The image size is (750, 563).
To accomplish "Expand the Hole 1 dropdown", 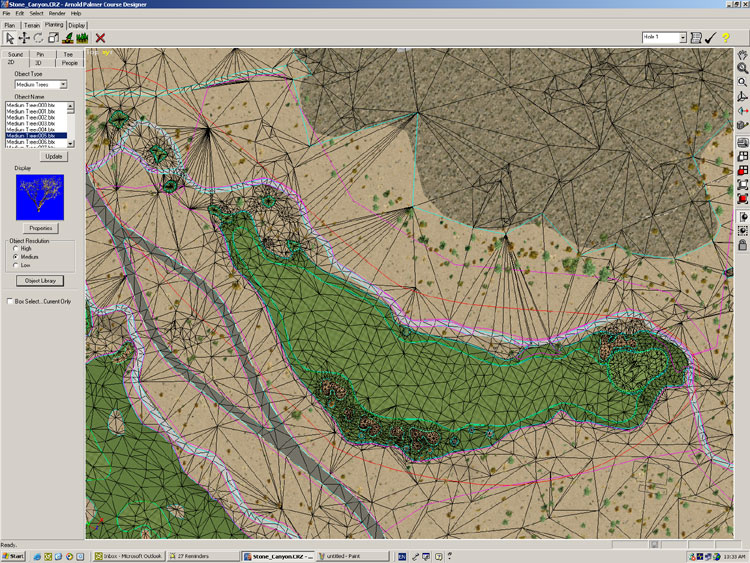I will pyautogui.click(x=683, y=37).
